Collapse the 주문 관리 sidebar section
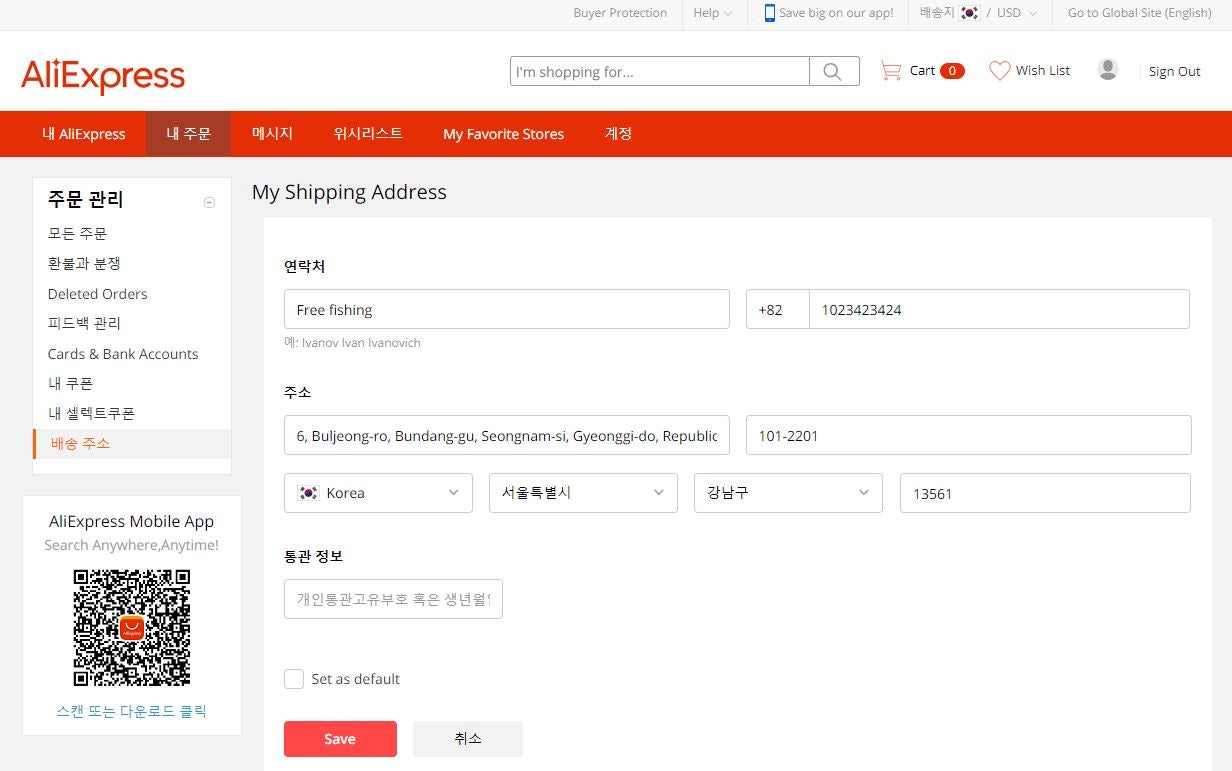 click(x=209, y=202)
